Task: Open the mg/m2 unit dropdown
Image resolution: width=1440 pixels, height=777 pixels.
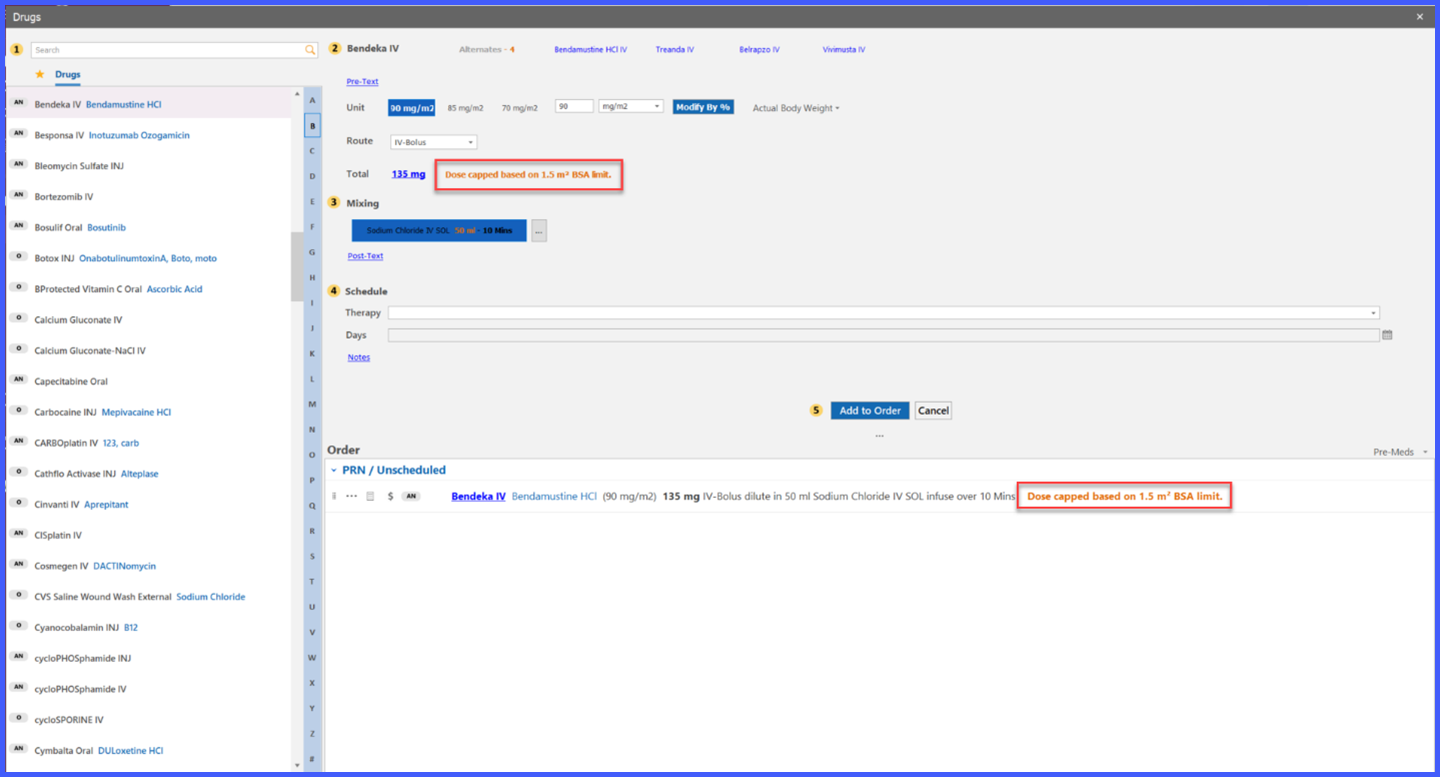Action: coord(631,106)
